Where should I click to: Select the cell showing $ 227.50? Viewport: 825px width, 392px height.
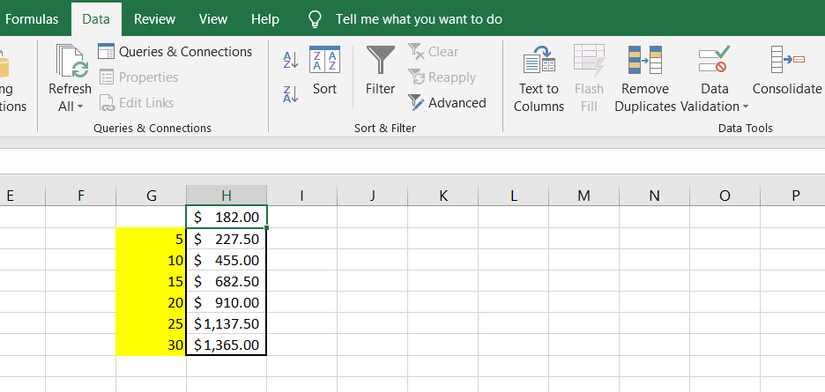pyautogui.click(x=226, y=239)
